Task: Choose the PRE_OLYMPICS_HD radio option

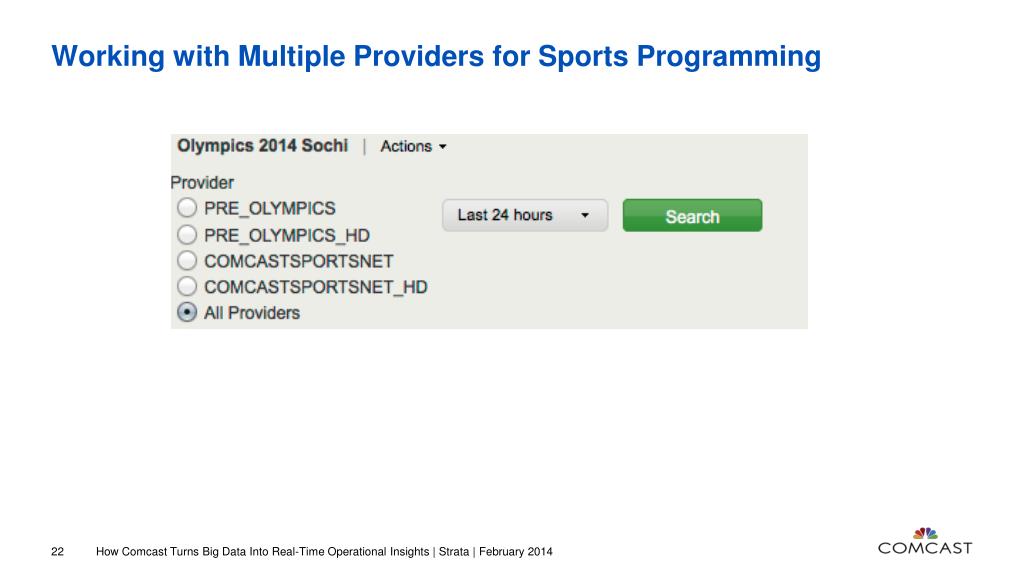Action: [x=187, y=234]
